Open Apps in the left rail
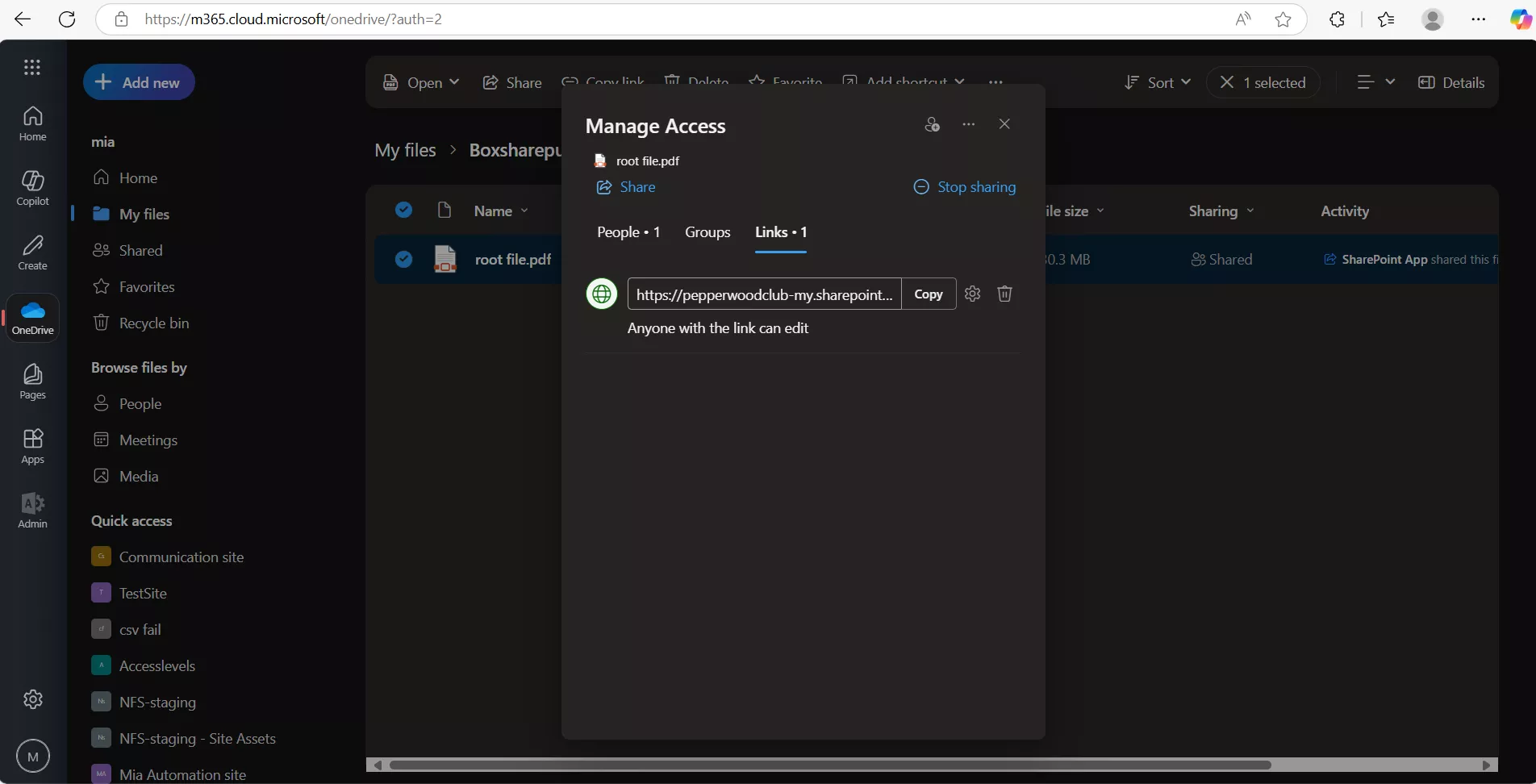The image size is (1536, 784). click(32, 446)
